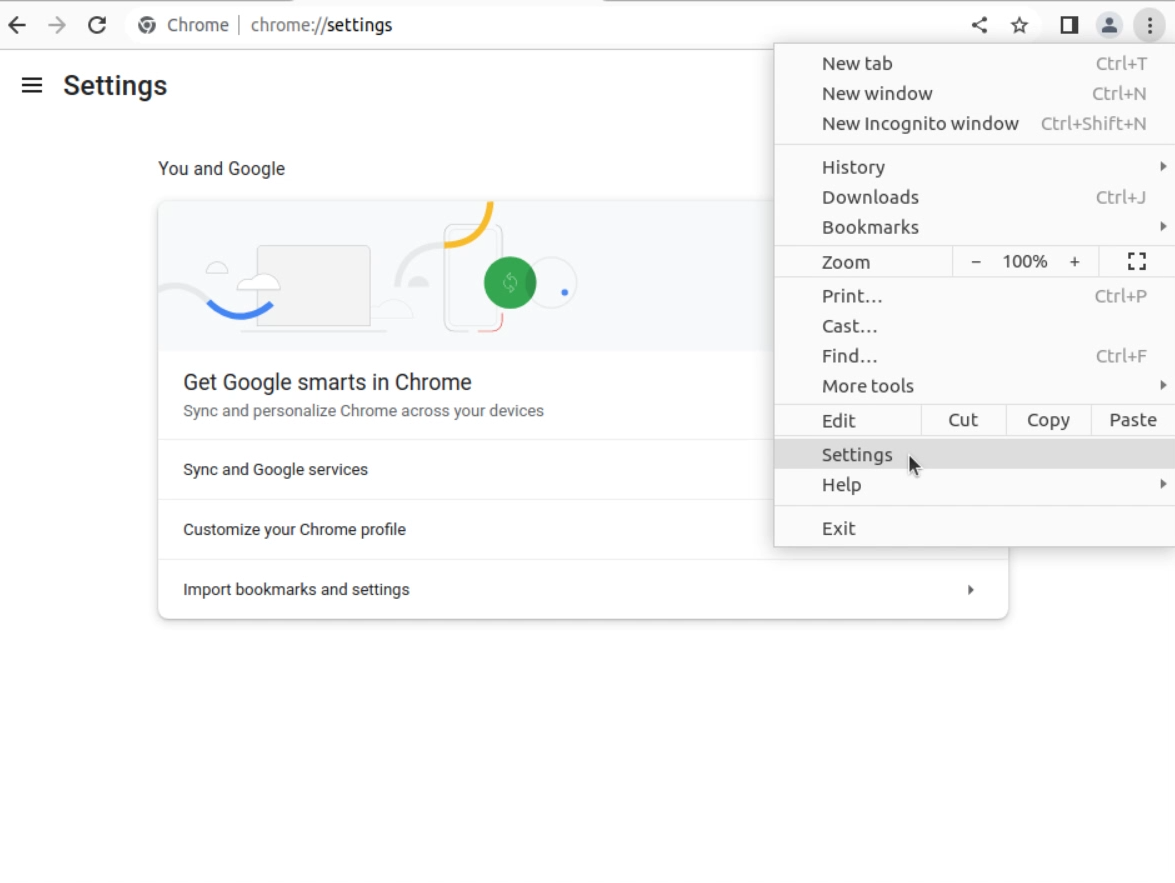Viewport: 1175px width, 883px height.
Task: Click the 'You and Google' heading
Action: pyautogui.click(x=221, y=169)
